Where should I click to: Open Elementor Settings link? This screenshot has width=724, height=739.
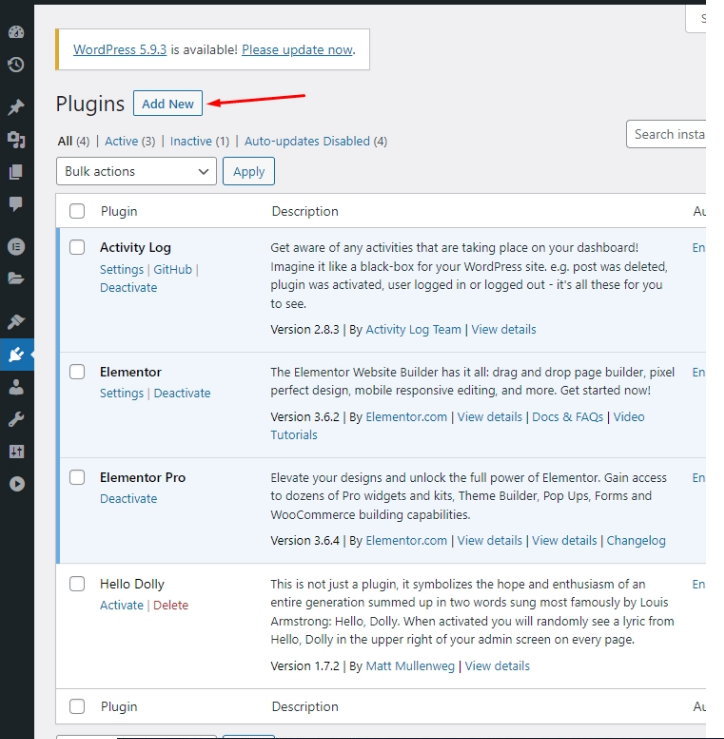122,393
